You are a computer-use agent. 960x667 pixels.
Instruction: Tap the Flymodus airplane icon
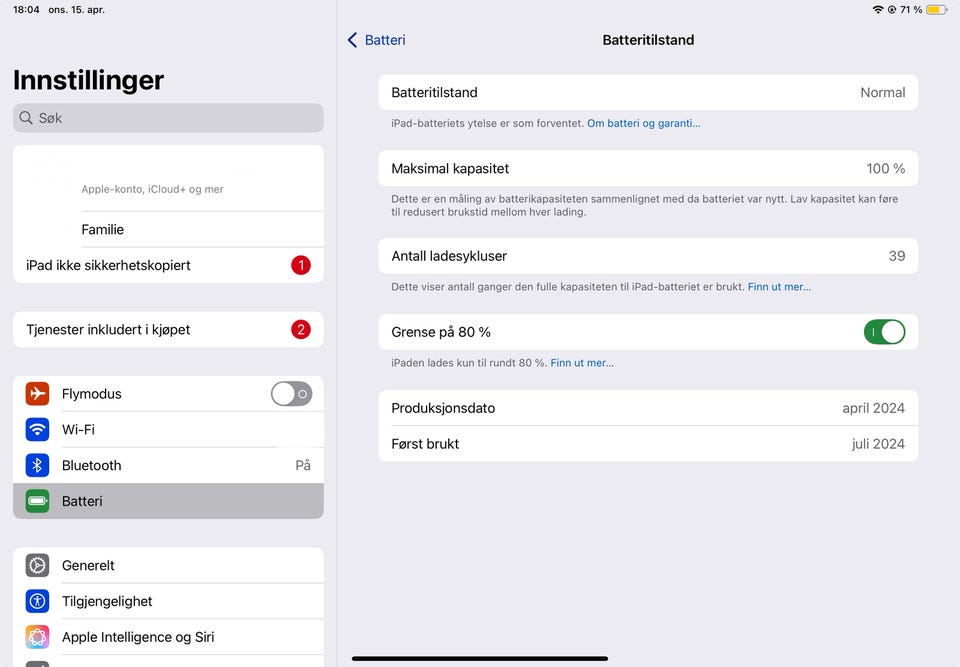(x=37, y=394)
